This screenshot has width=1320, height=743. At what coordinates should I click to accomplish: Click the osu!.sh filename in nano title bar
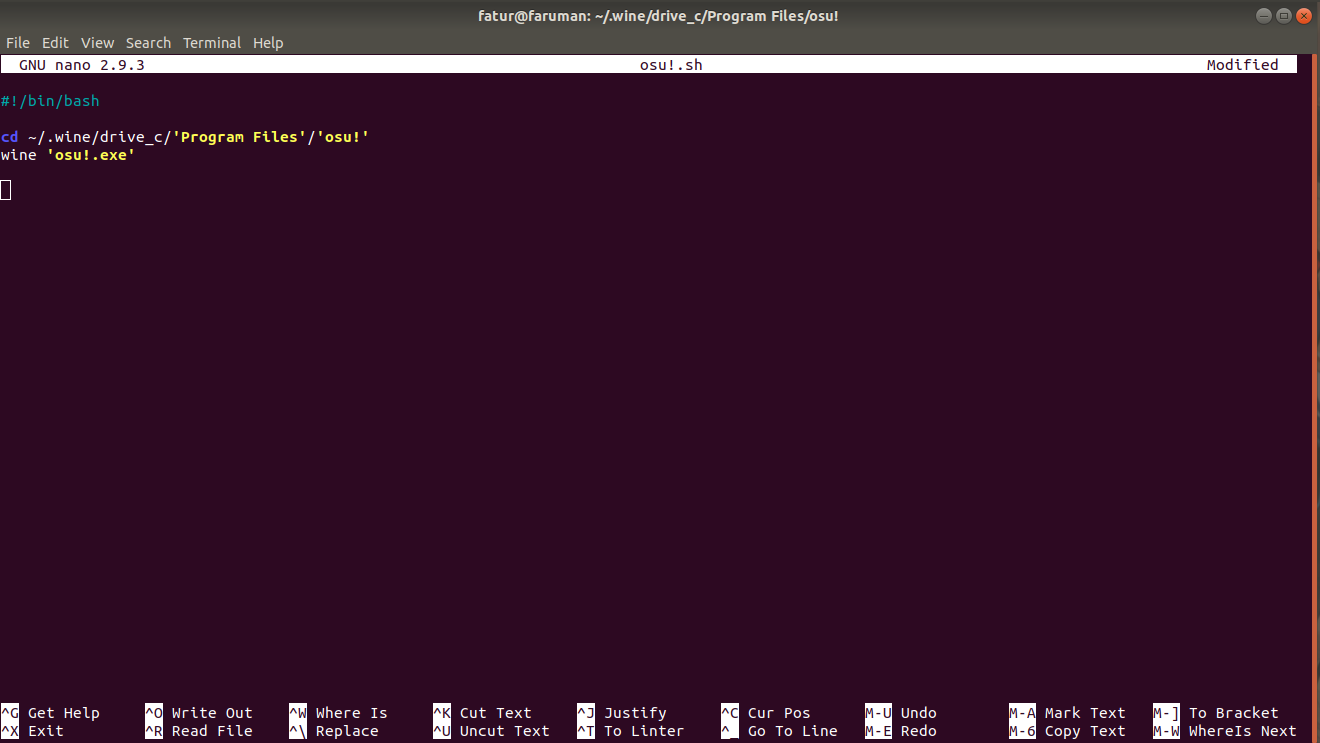point(671,65)
